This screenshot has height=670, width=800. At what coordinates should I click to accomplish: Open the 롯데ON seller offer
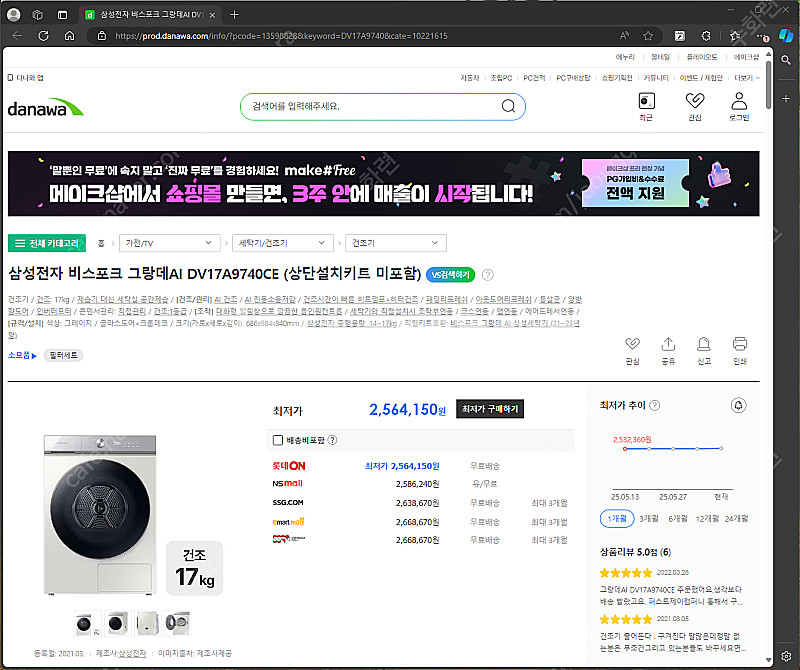(289, 466)
